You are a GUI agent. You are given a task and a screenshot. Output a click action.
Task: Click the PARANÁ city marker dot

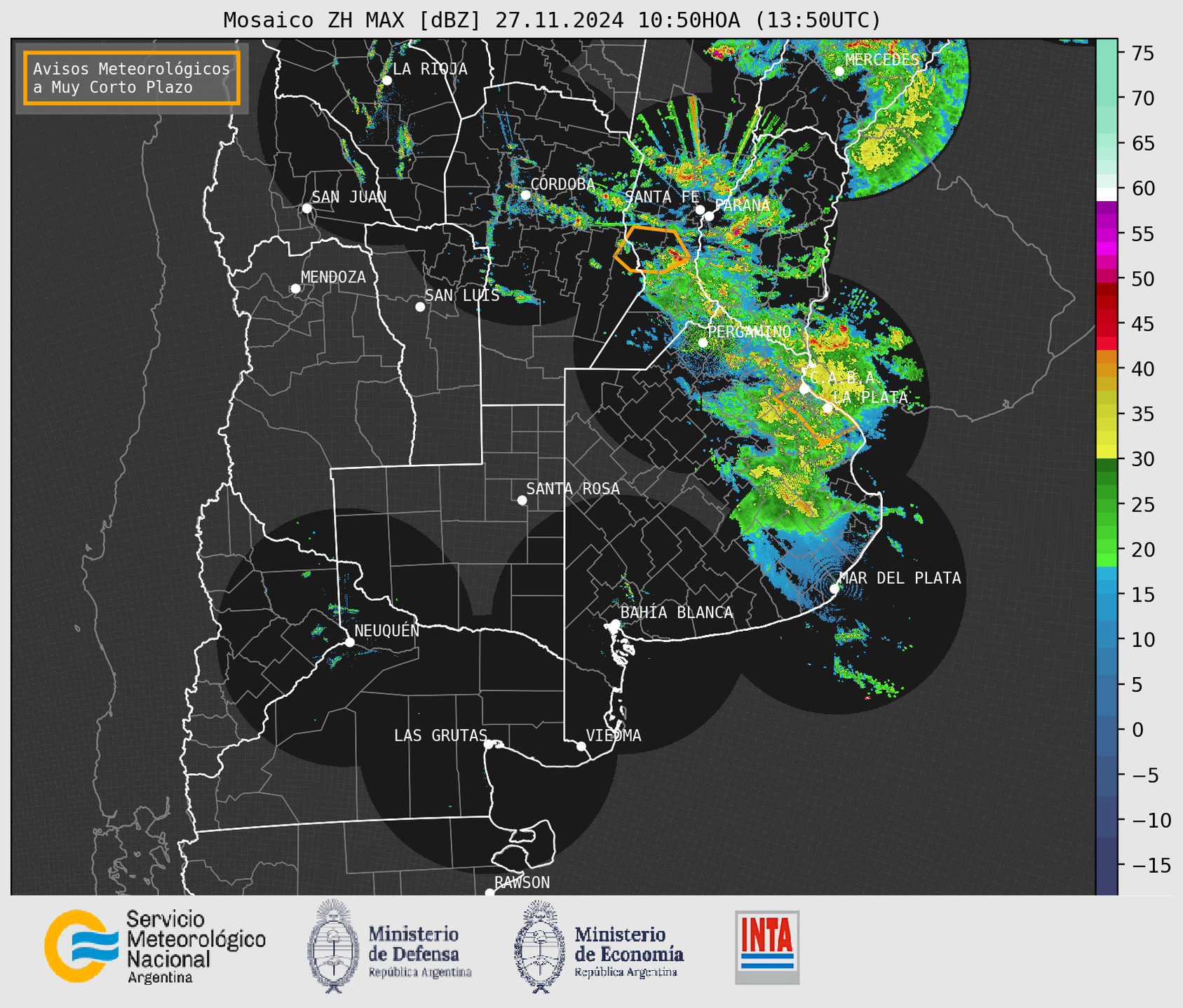click(709, 216)
